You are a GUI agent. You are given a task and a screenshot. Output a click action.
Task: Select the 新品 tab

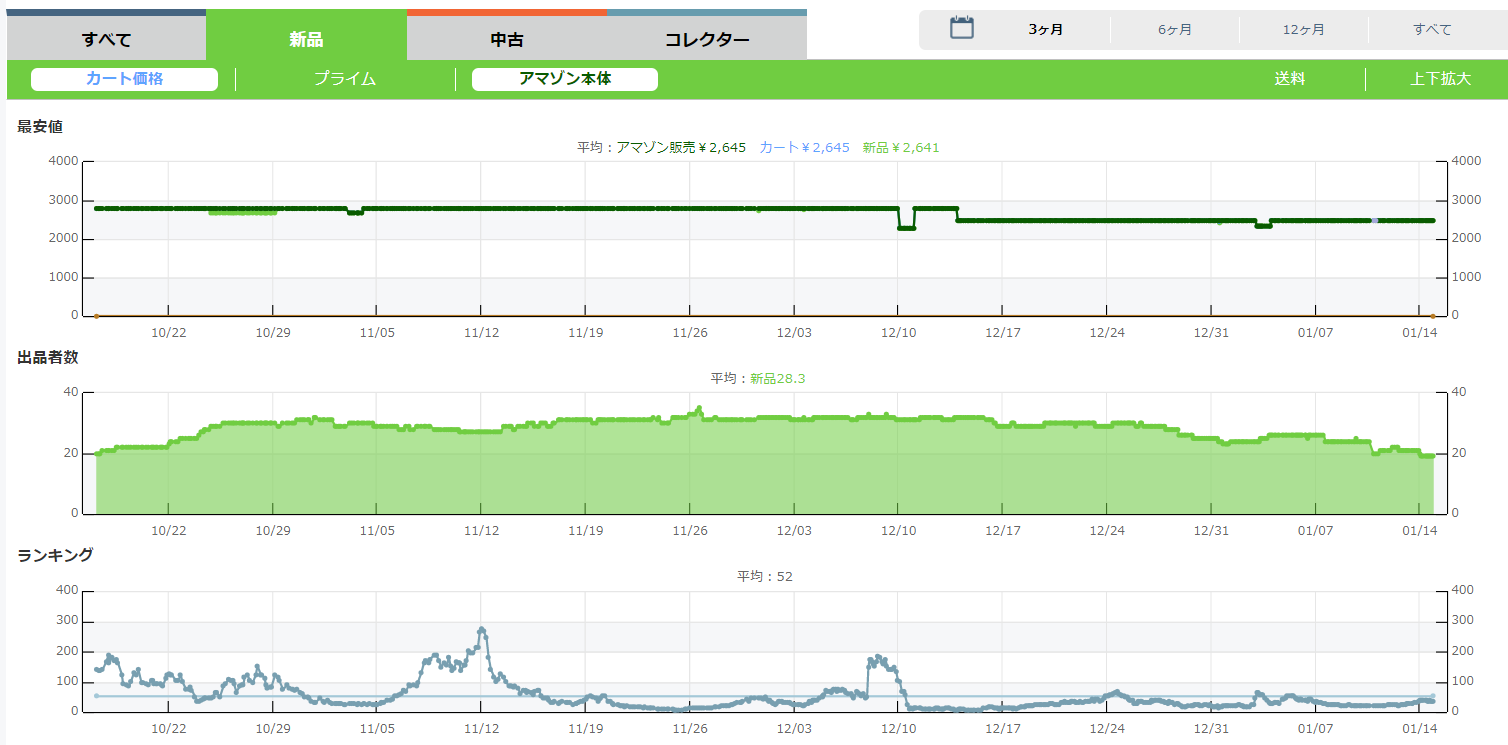tap(306, 40)
